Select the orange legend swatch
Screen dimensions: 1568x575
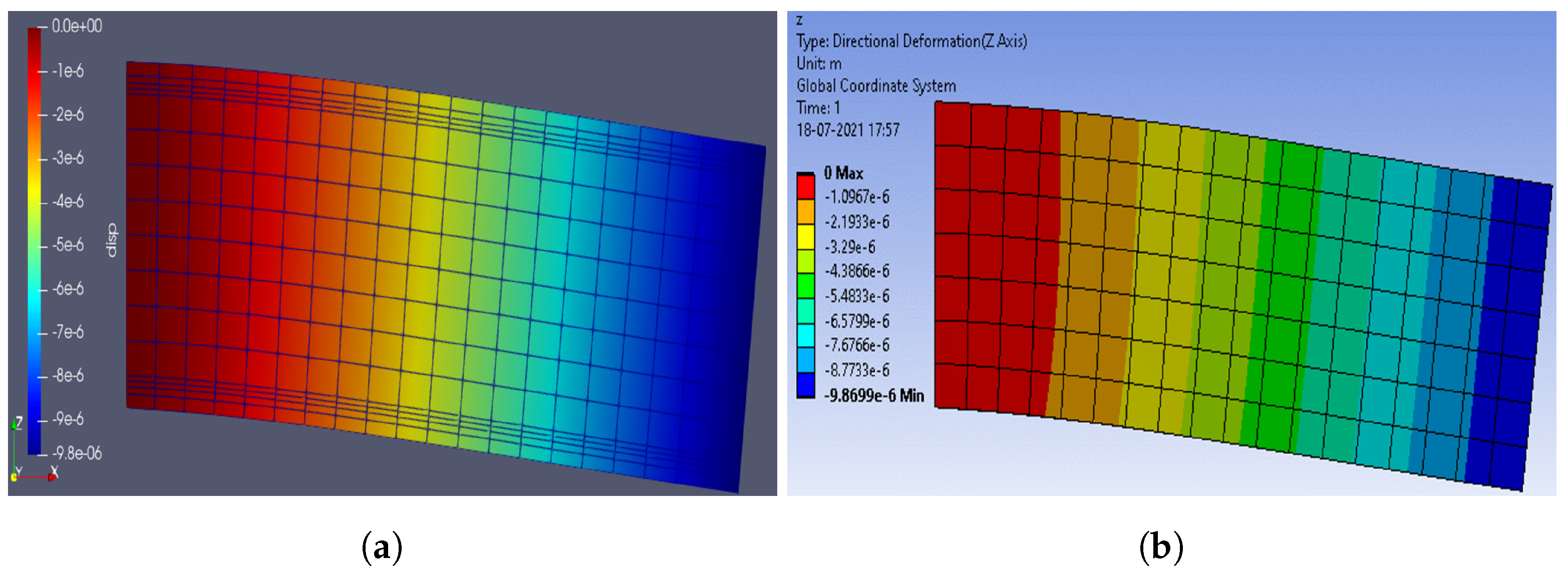click(x=805, y=211)
